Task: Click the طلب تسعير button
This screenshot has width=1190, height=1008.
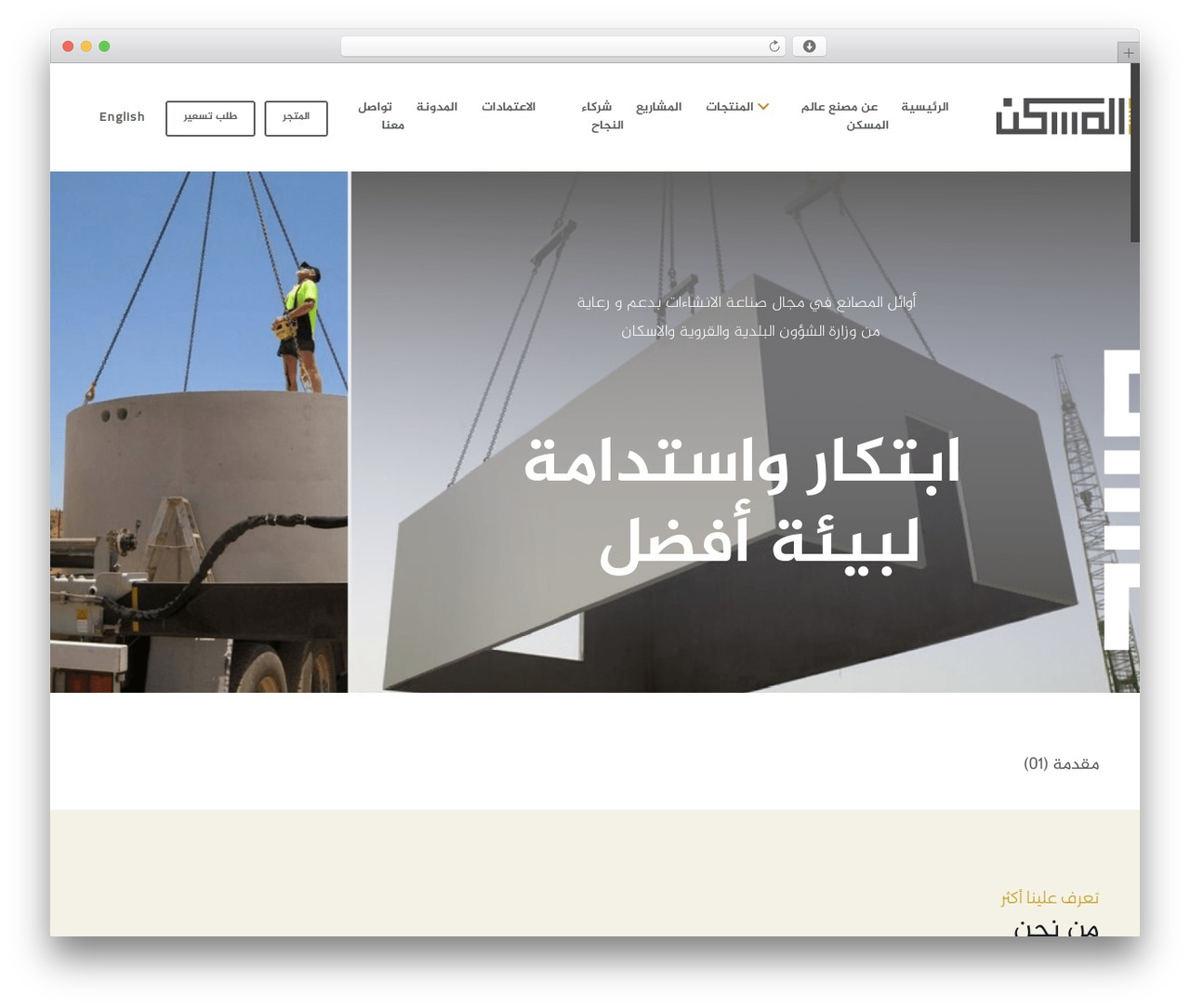Action: click(210, 118)
